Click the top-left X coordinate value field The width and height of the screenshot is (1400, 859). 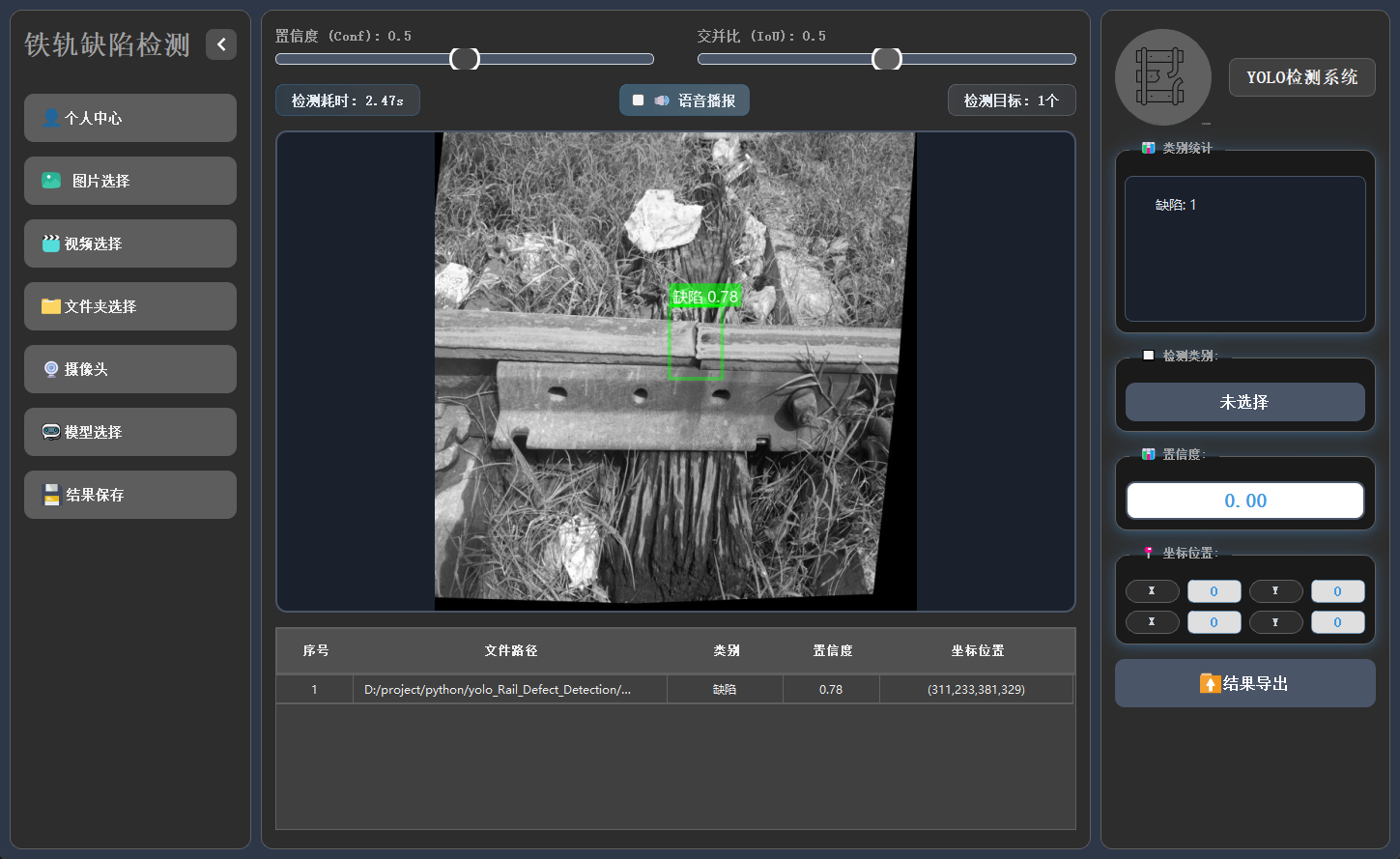pyautogui.click(x=1214, y=590)
